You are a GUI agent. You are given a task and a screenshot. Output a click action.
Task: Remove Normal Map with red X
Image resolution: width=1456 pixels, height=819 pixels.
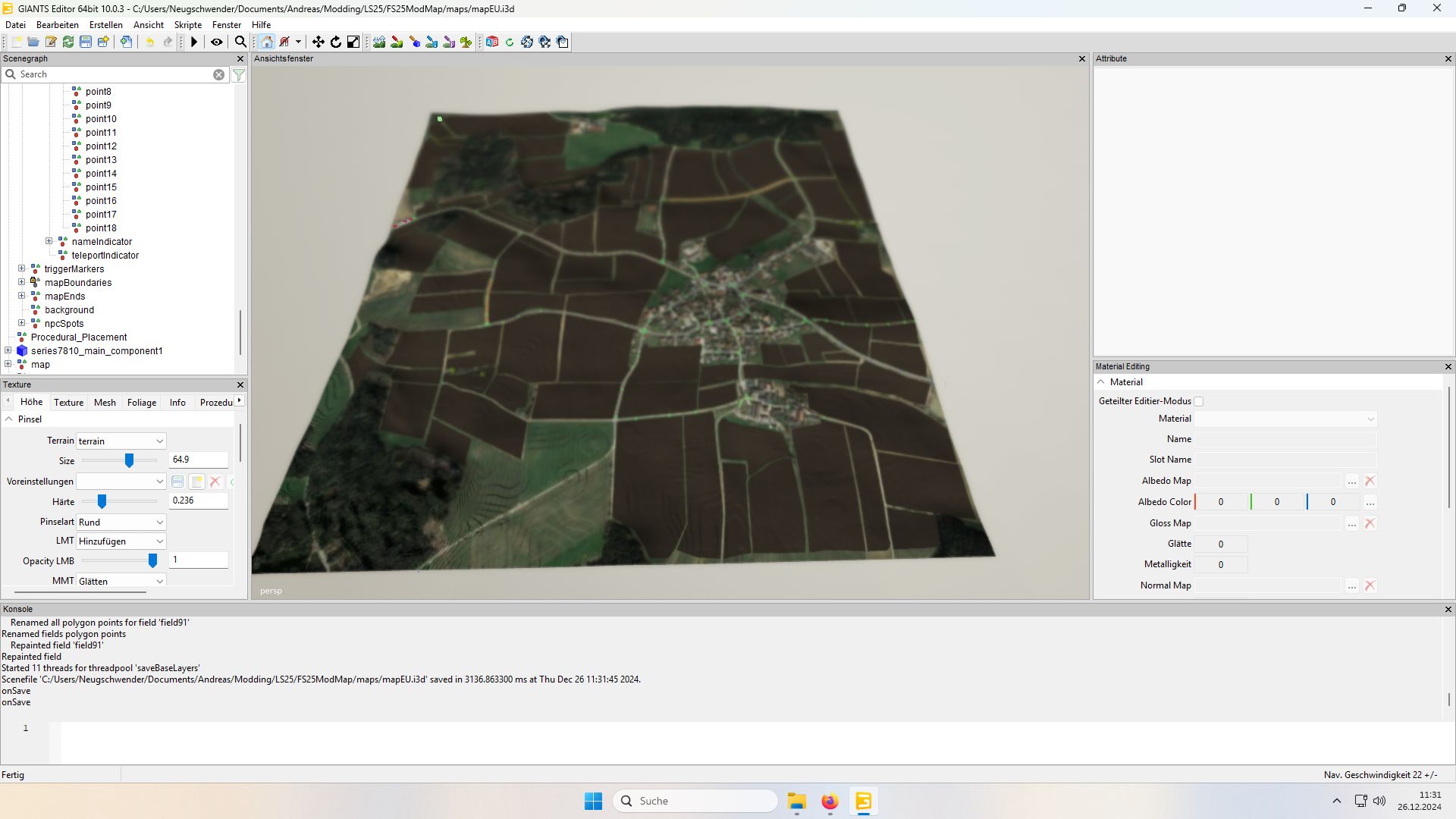click(1370, 585)
